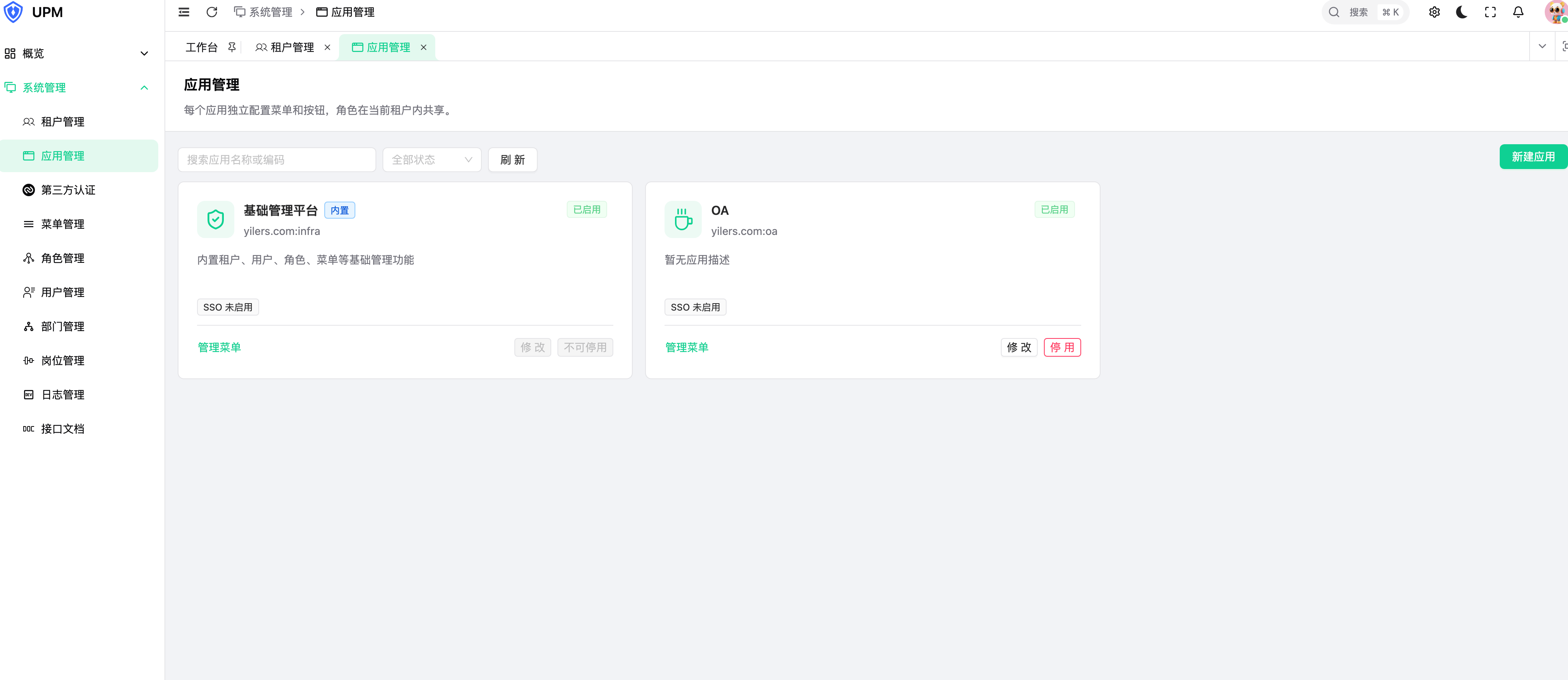Open 接口文档 in the sidebar
This screenshot has width=1568, height=680.
point(79,428)
